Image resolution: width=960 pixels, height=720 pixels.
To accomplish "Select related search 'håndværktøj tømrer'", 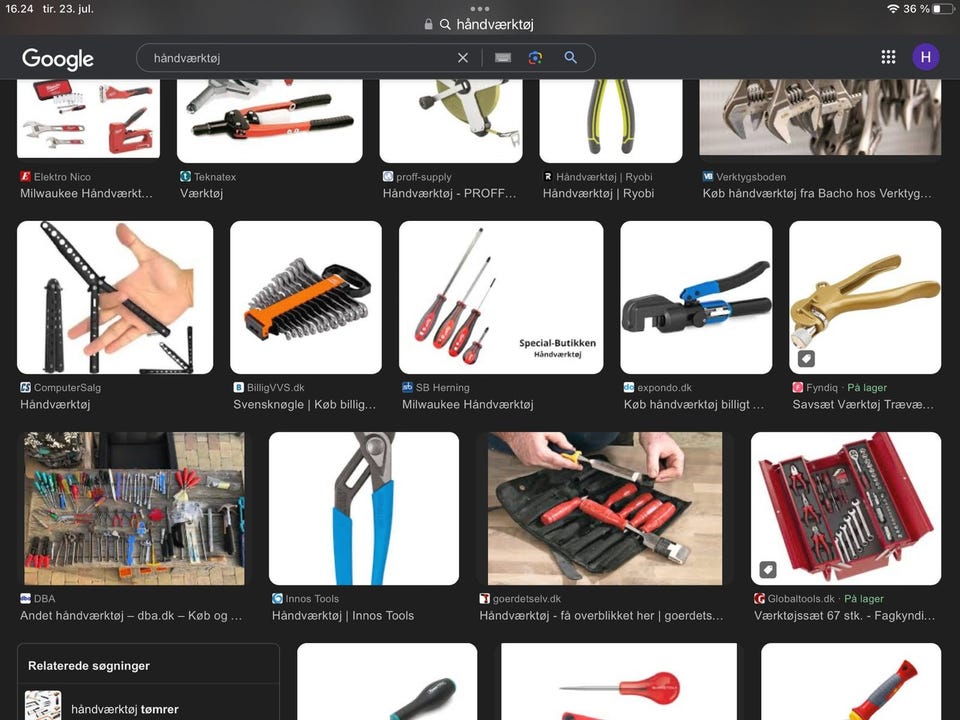I will point(125,709).
